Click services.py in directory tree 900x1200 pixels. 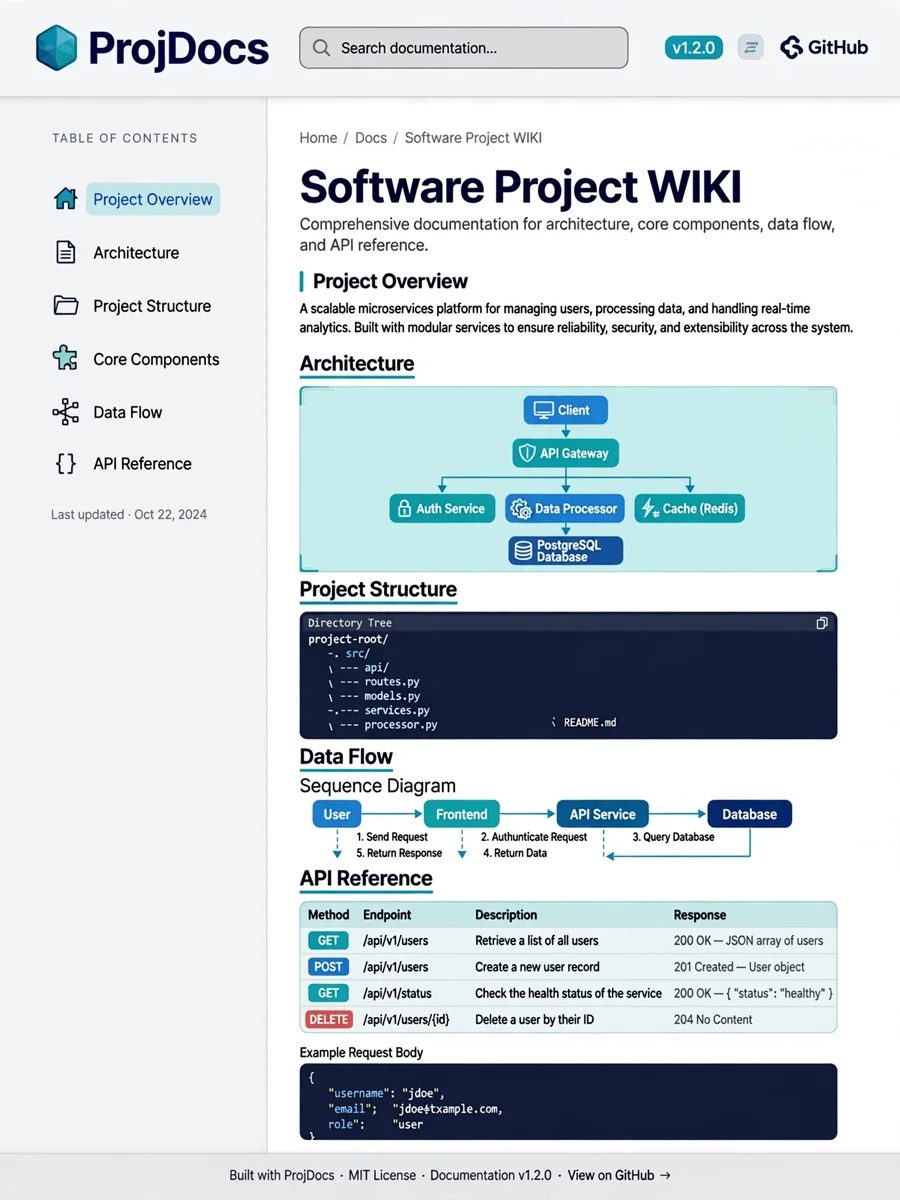point(397,710)
